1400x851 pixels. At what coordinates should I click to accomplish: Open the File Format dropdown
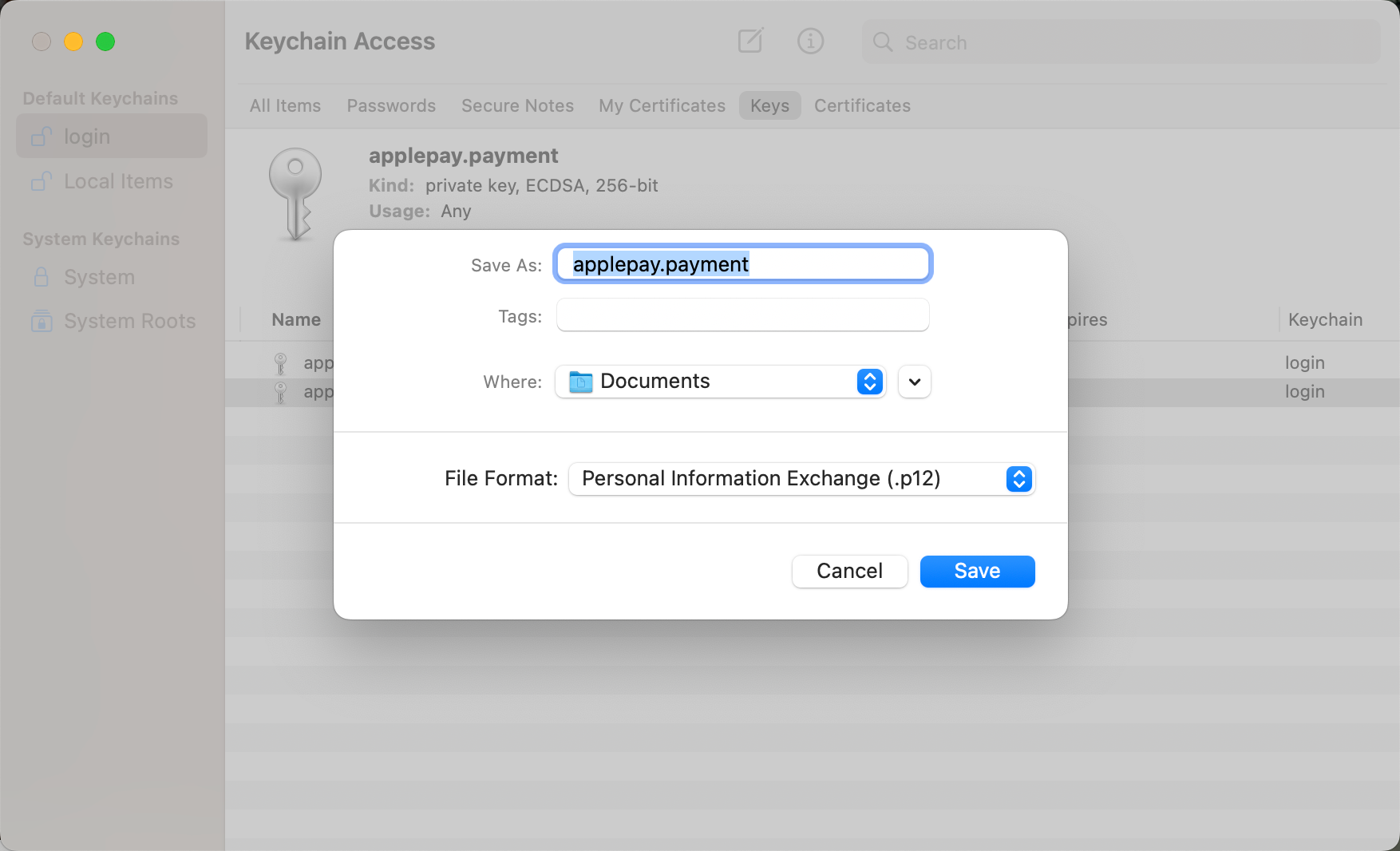coord(801,479)
